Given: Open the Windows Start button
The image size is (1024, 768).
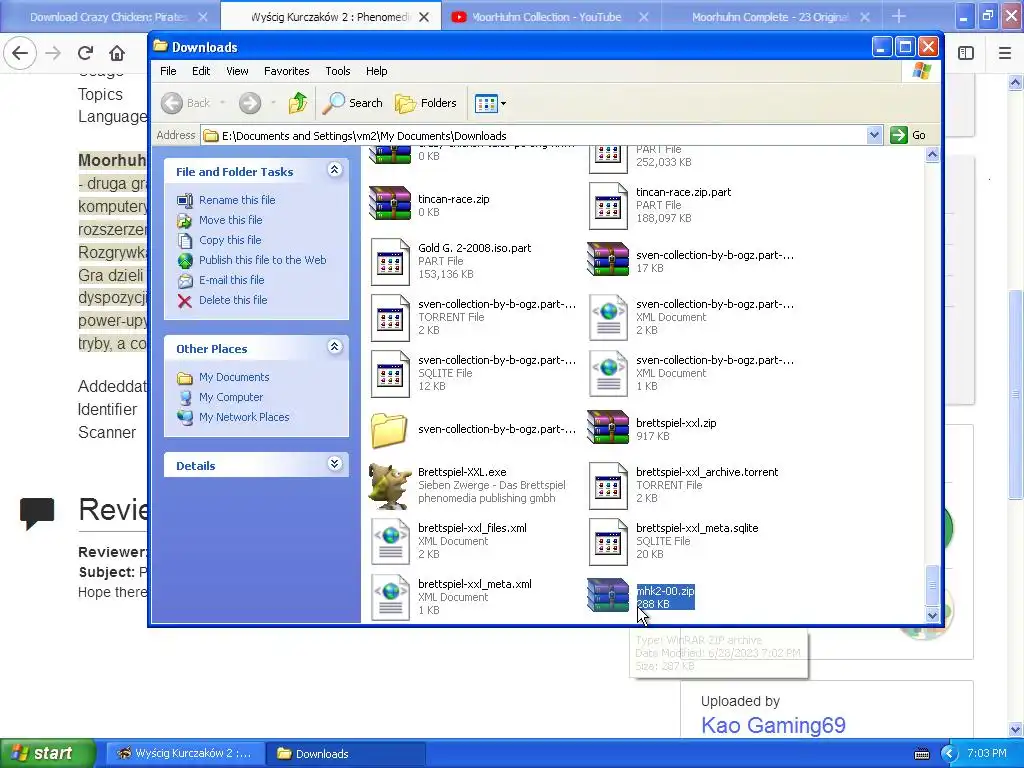Looking at the screenshot, I should 48,753.
